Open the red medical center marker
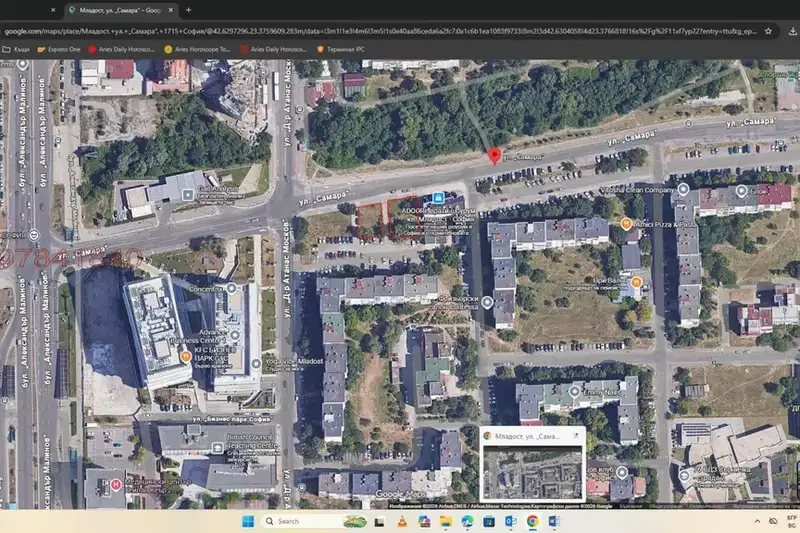The width and height of the screenshot is (800, 533). click(x=116, y=485)
